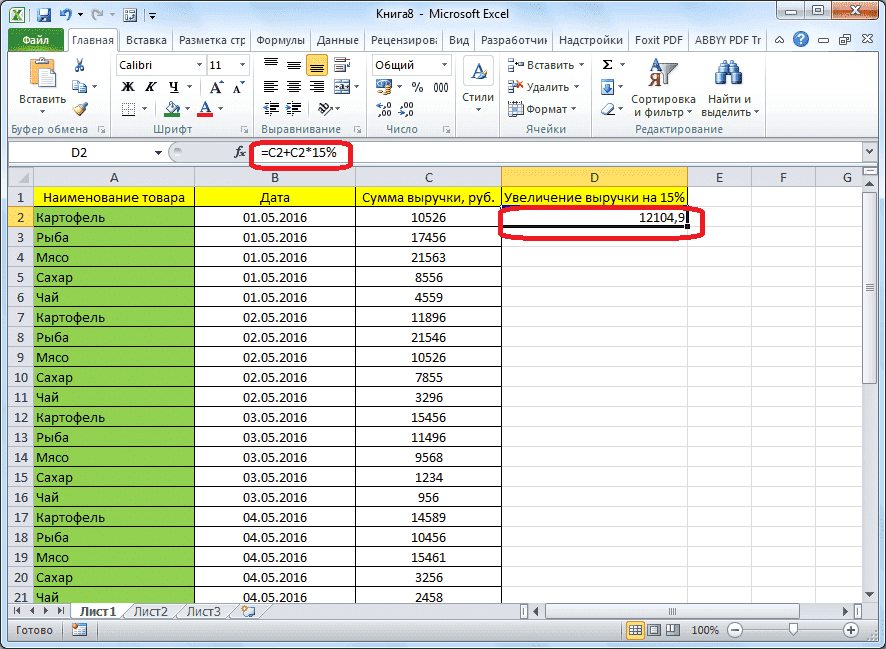Screen dimensions: 886x649
Task: Toggle bold formatting (Ж)
Action: pyautogui.click(x=127, y=87)
